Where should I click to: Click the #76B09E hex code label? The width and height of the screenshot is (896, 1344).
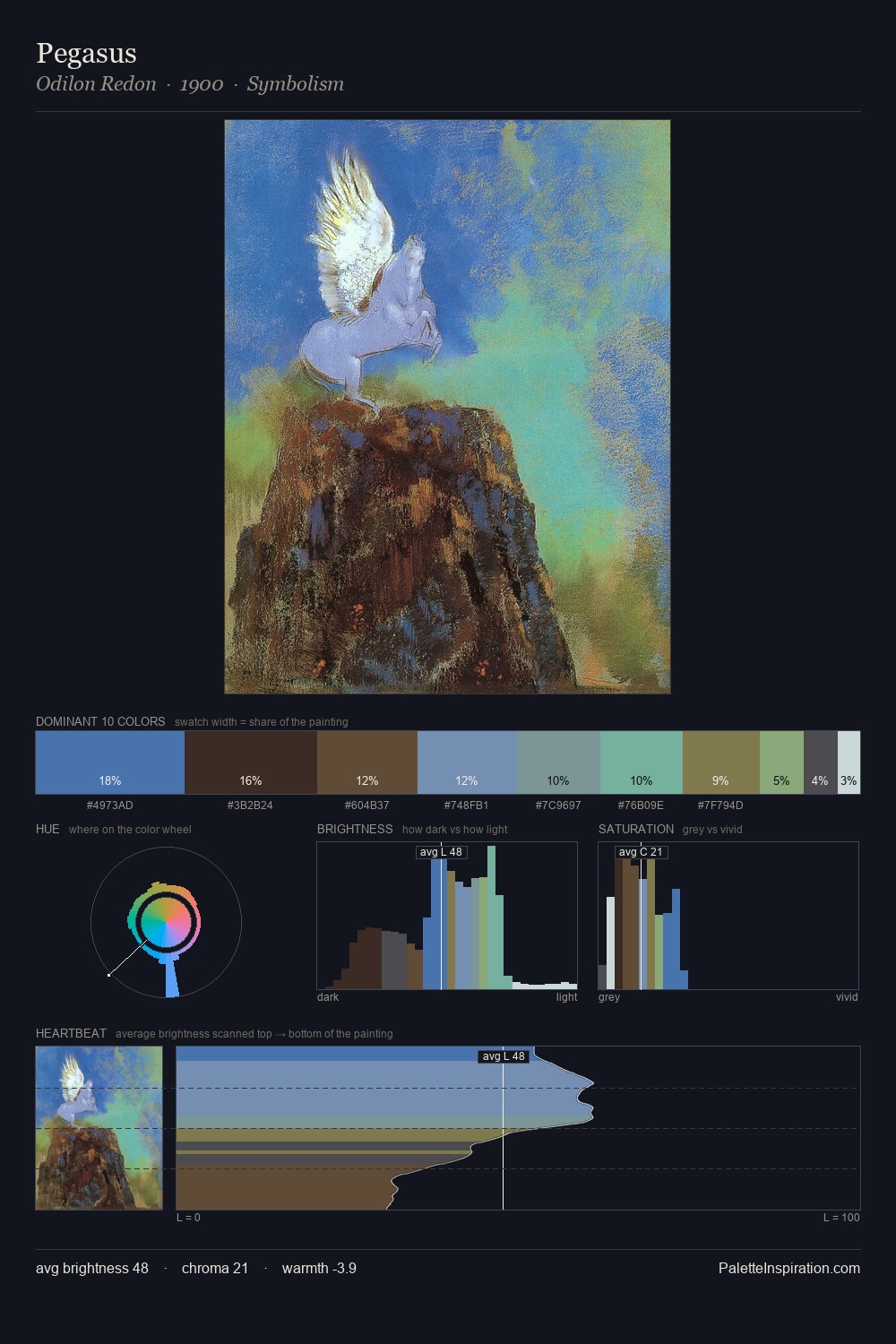point(641,806)
